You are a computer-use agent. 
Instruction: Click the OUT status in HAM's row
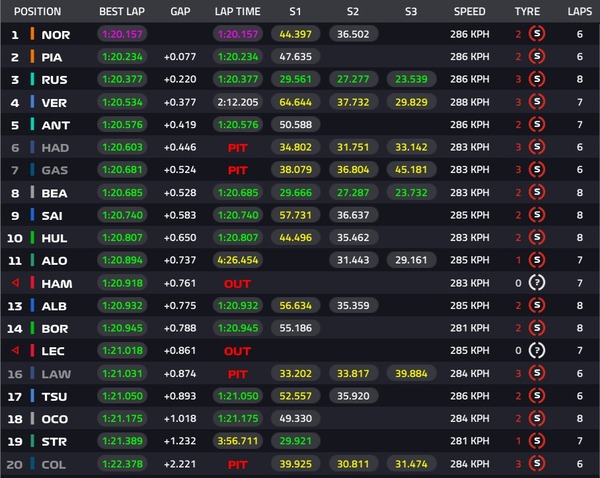[237, 284]
